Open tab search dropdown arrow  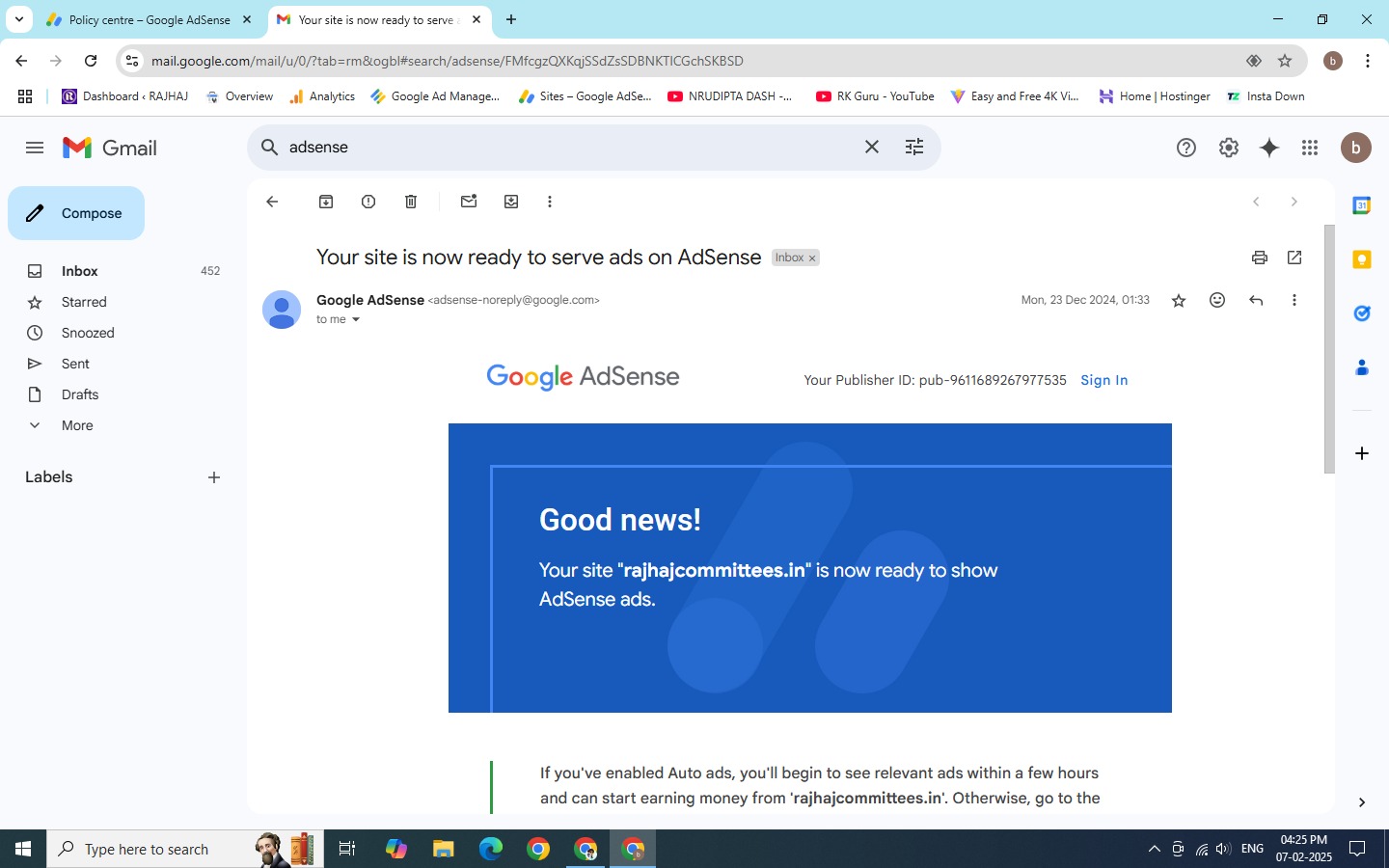(x=18, y=19)
